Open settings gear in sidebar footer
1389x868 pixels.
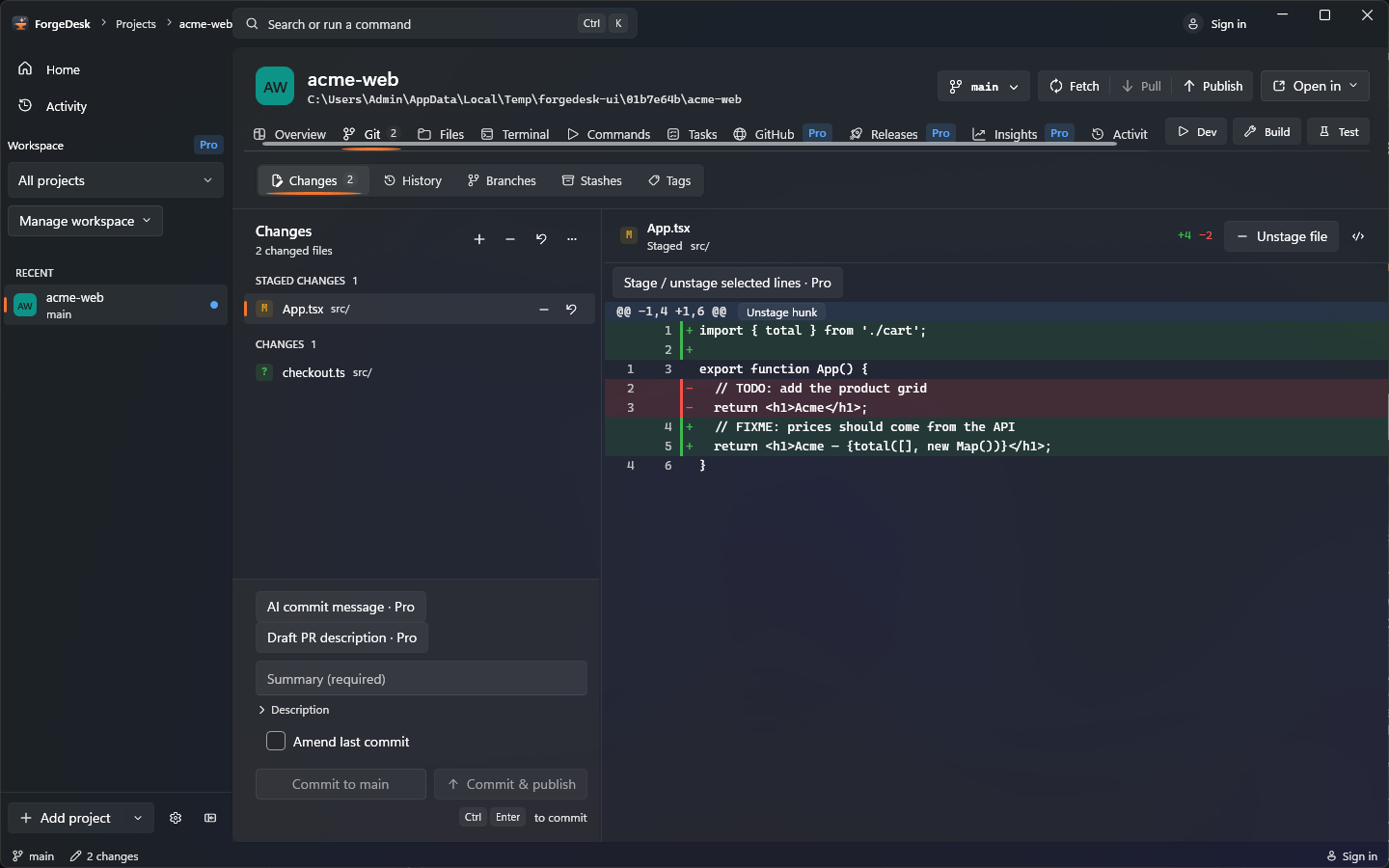coord(176,818)
